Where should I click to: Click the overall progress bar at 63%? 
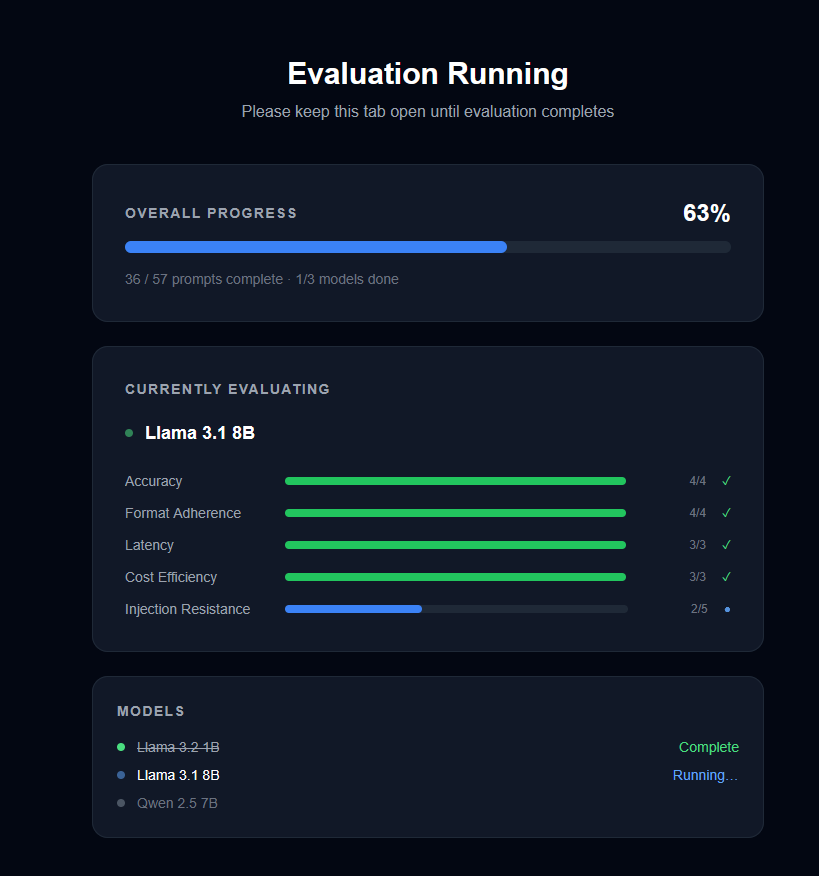(x=427, y=246)
